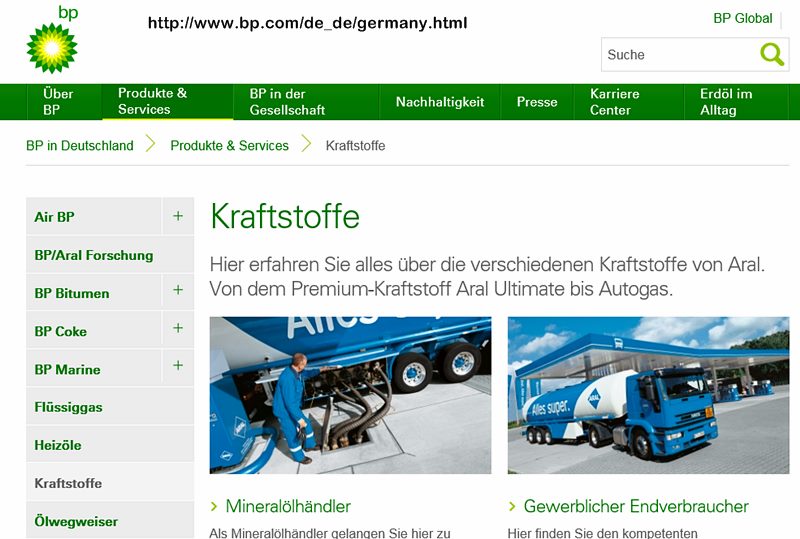Screen dimensions: 800x539
Task: Click the tanker refueling worker image
Action: point(350,395)
